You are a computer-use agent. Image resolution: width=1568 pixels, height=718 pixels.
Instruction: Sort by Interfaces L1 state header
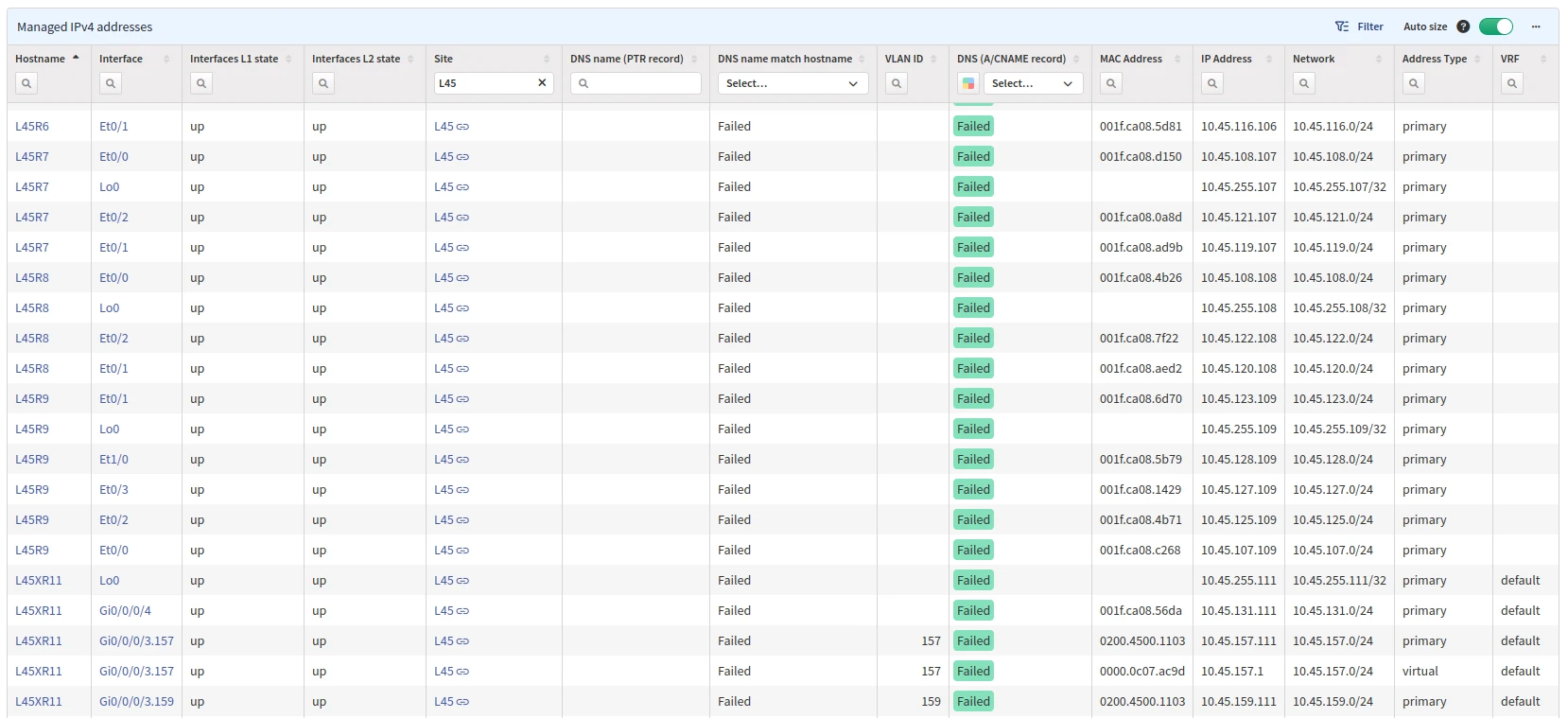pos(234,59)
